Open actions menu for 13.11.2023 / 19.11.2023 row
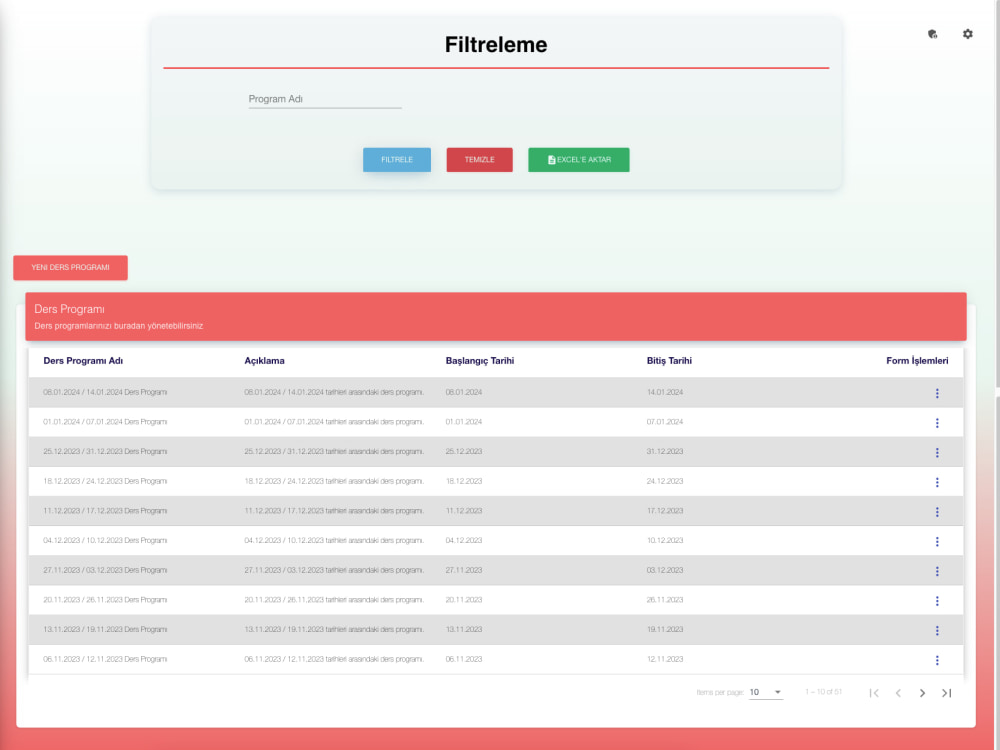 pos(937,630)
